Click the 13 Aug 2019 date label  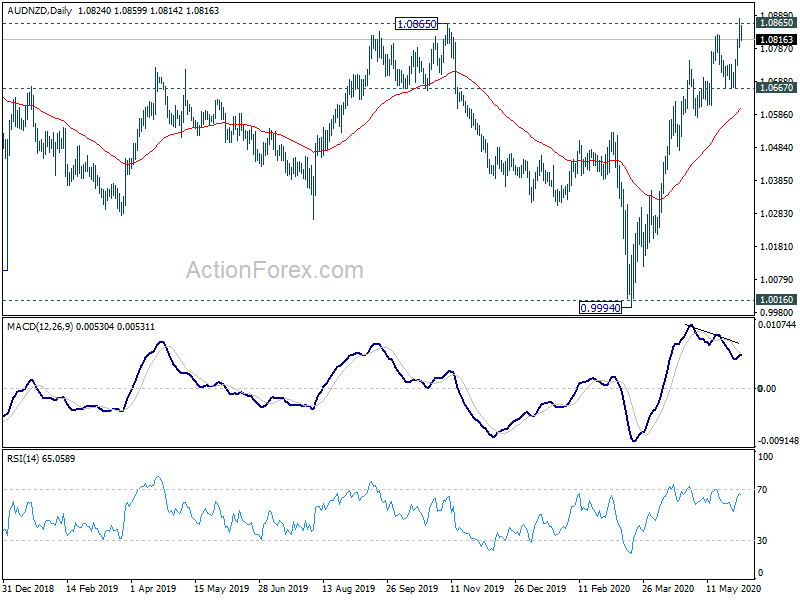coord(348,588)
